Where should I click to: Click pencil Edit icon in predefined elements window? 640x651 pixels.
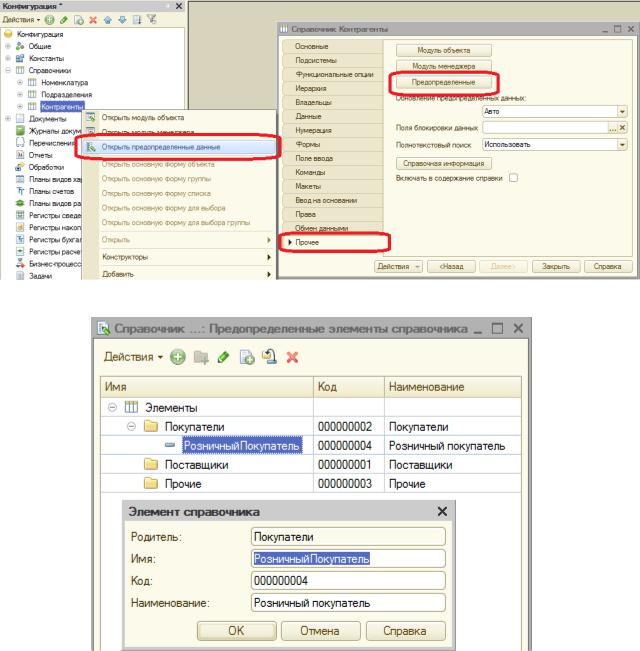point(224,357)
